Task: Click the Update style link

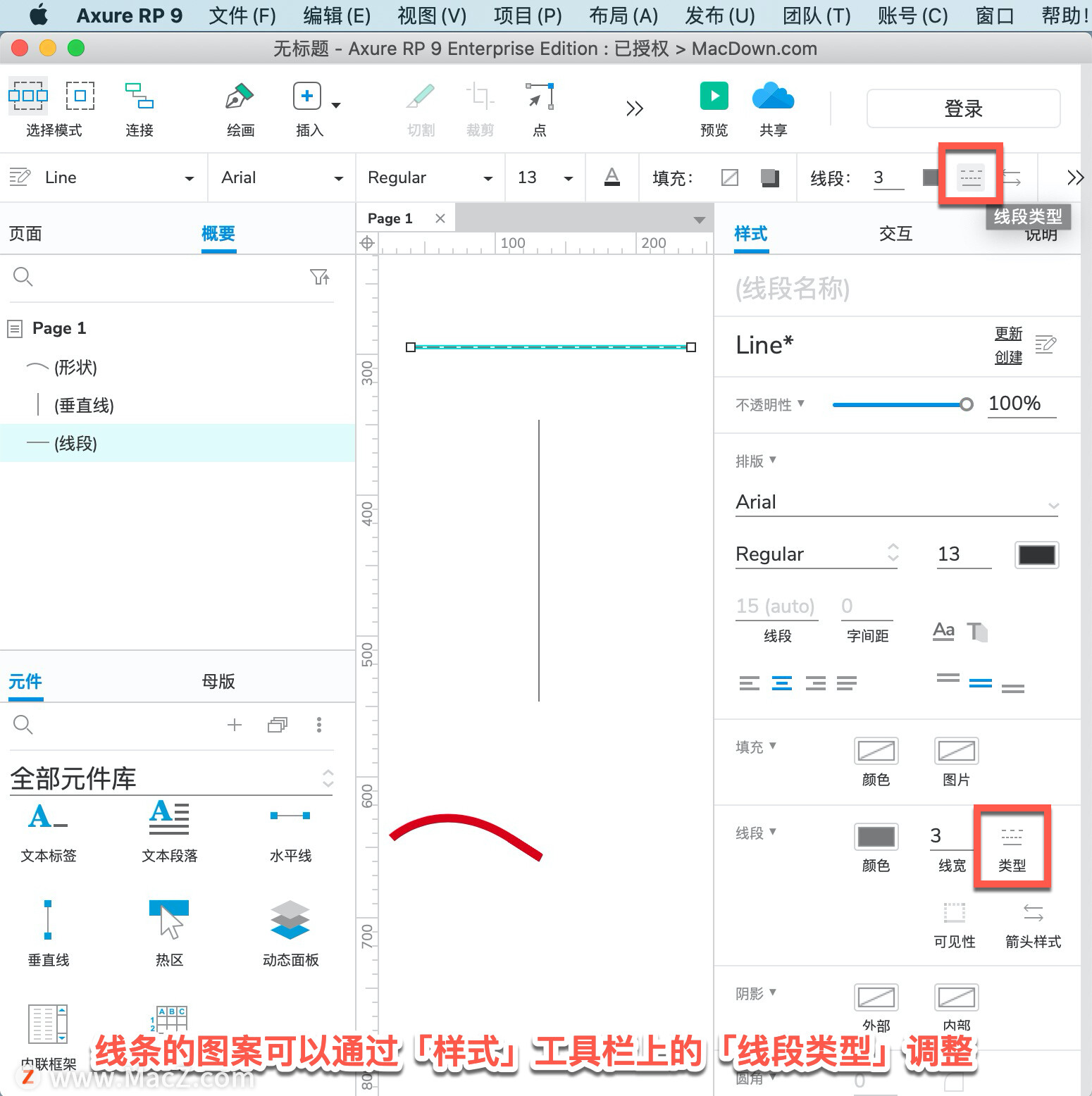Action: click(1008, 333)
